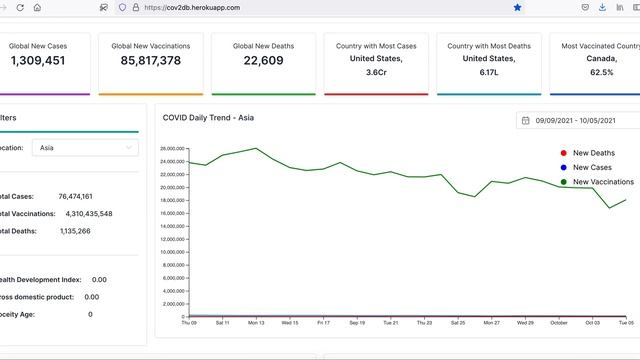Screen dimensions: 640x360
Task: Open the calendar icon in date range picker
Action: (x=526, y=120)
